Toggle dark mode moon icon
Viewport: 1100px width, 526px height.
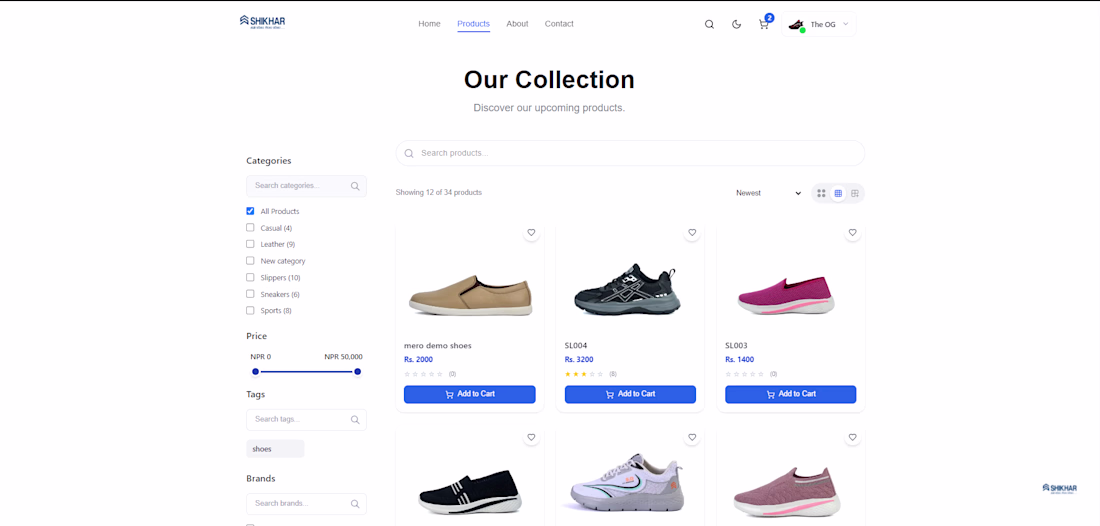click(737, 25)
